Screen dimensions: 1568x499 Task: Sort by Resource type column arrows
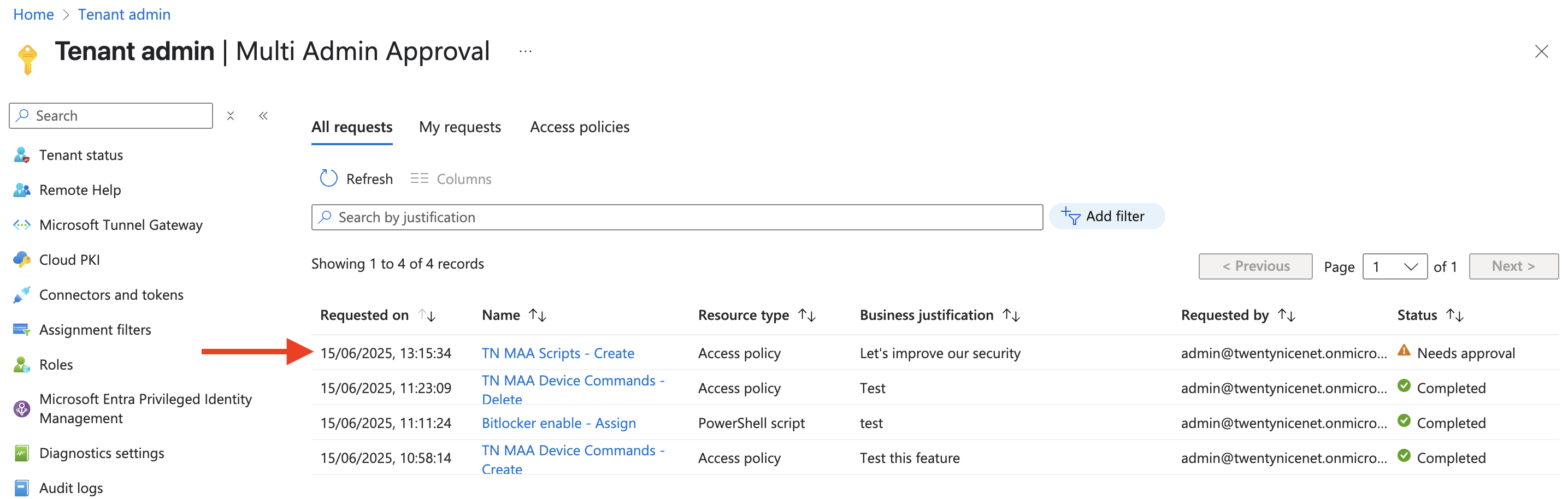click(807, 315)
